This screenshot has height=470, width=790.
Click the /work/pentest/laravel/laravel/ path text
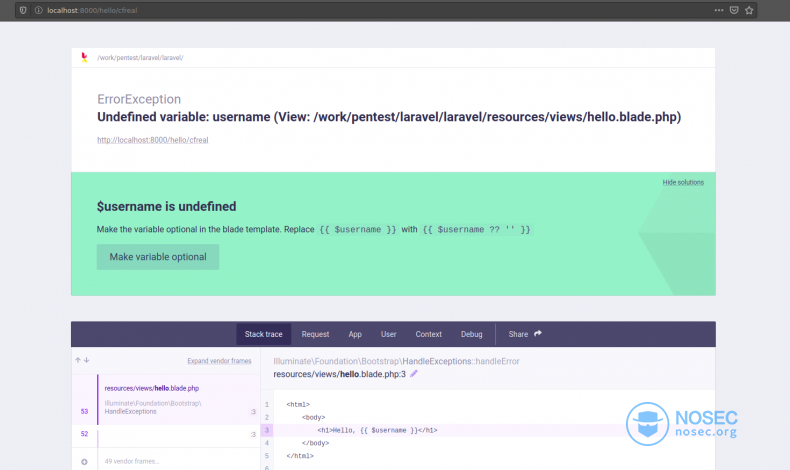(x=140, y=58)
